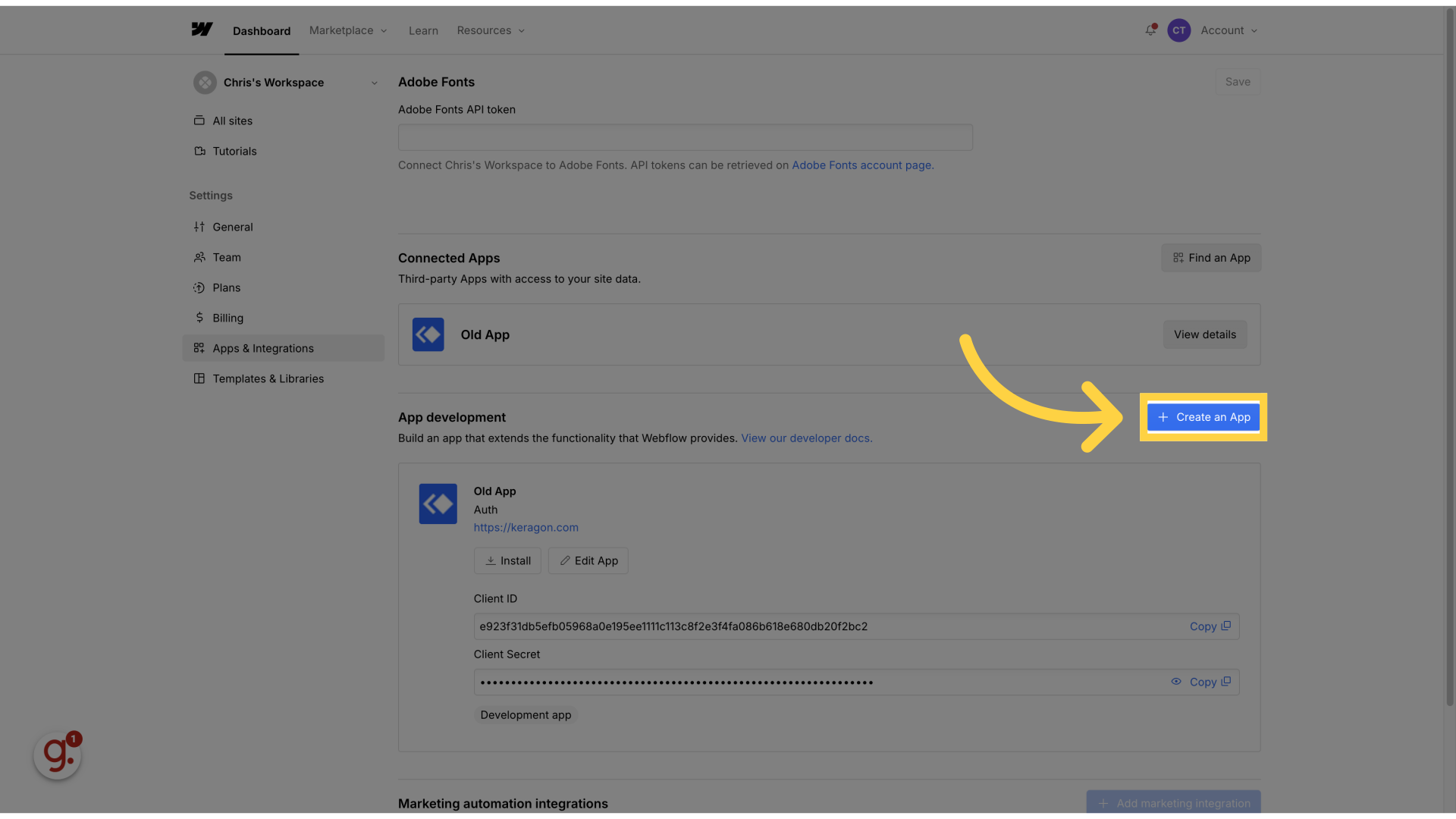Viewport: 1456px width, 819px height.
Task: Click the Create an App button
Action: tap(1203, 417)
